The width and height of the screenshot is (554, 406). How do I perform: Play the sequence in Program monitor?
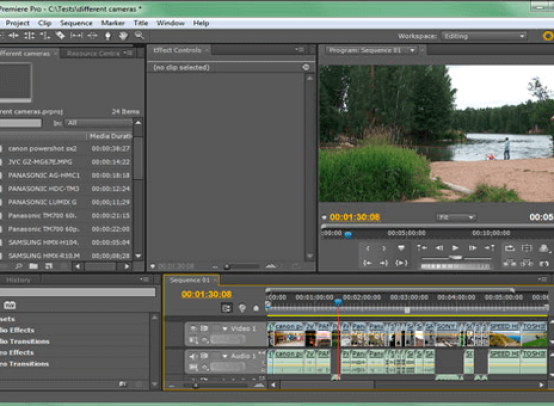[x=455, y=248]
